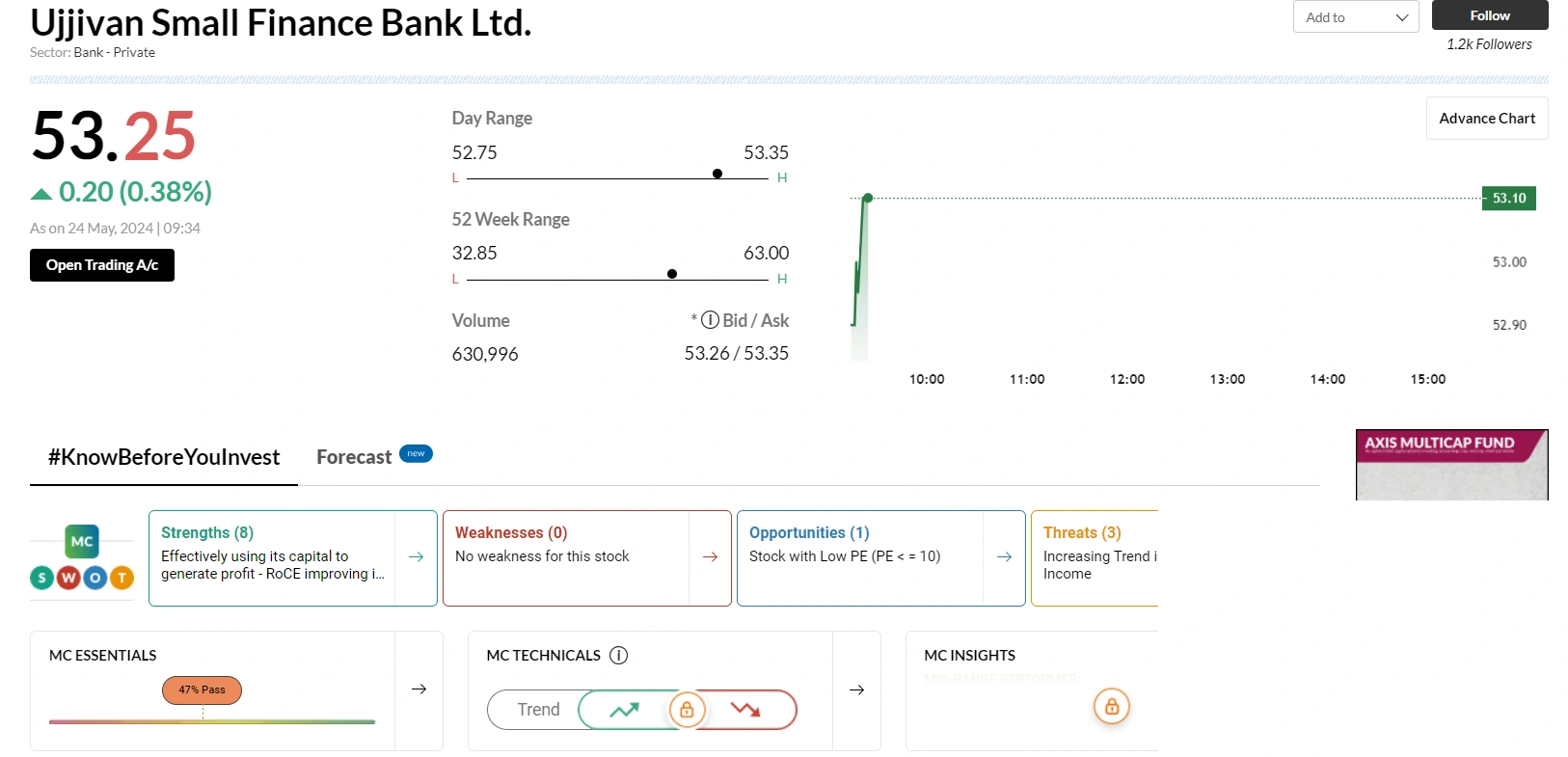1568x757 pixels.
Task: Click the 52 Week Range label
Action: click(x=510, y=220)
